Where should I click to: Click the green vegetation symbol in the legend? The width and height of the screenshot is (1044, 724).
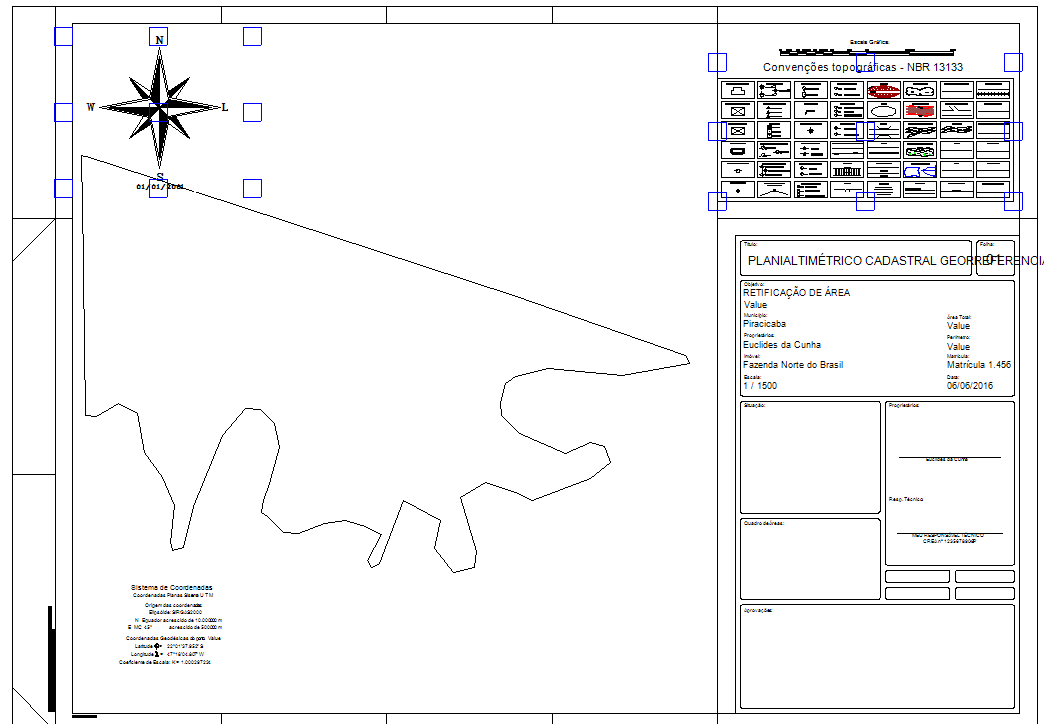point(919,150)
